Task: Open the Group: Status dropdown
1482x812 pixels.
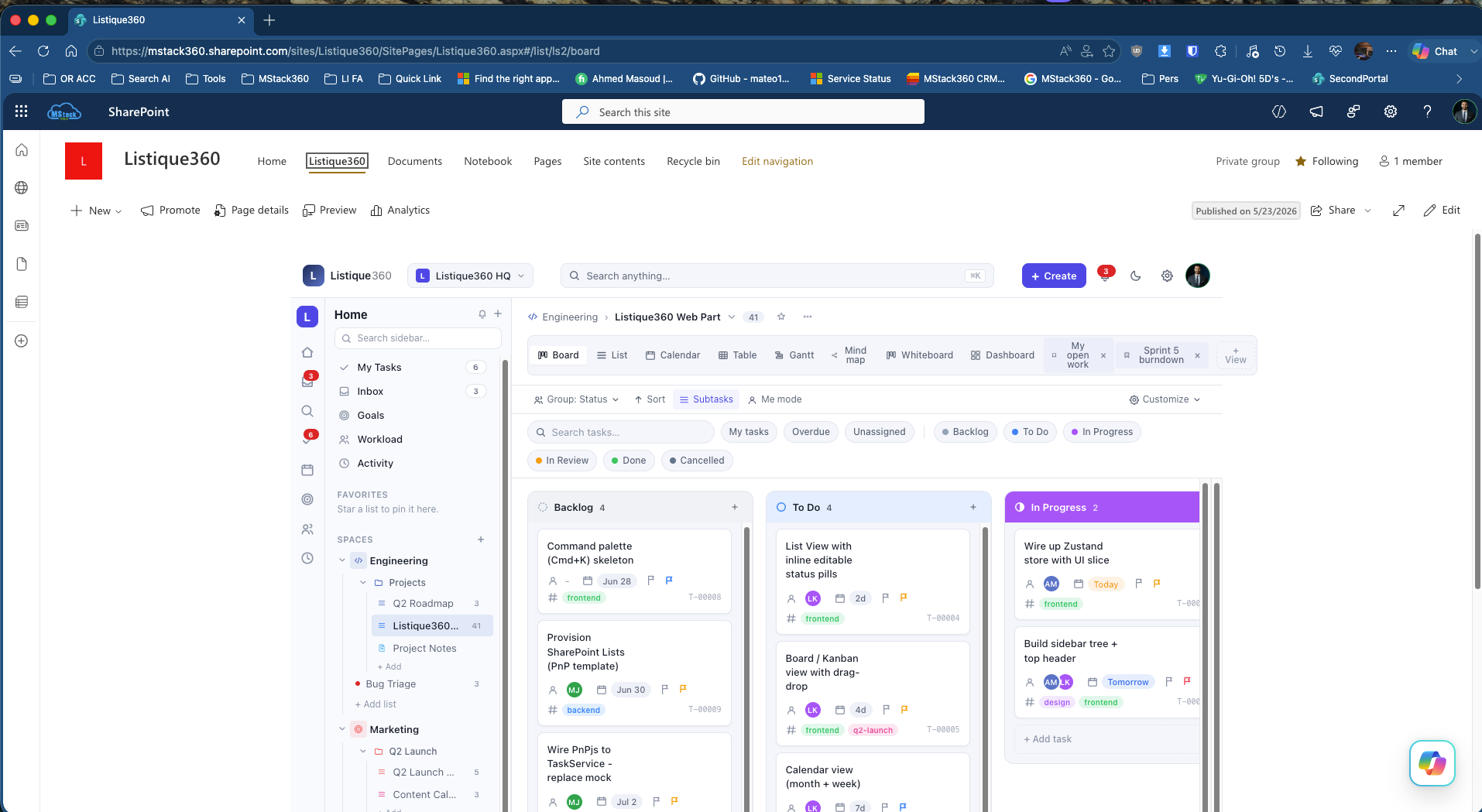Action: pyautogui.click(x=576, y=399)
